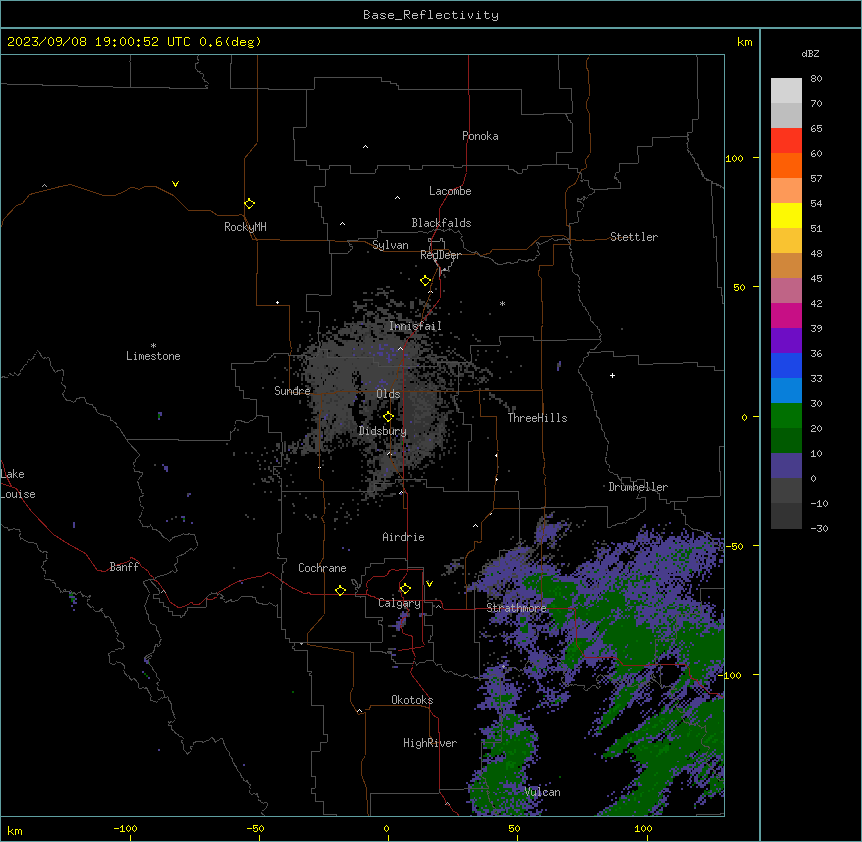
Task: Select the light gray 80 dBZ legend color
Action: tap(786, 91)
